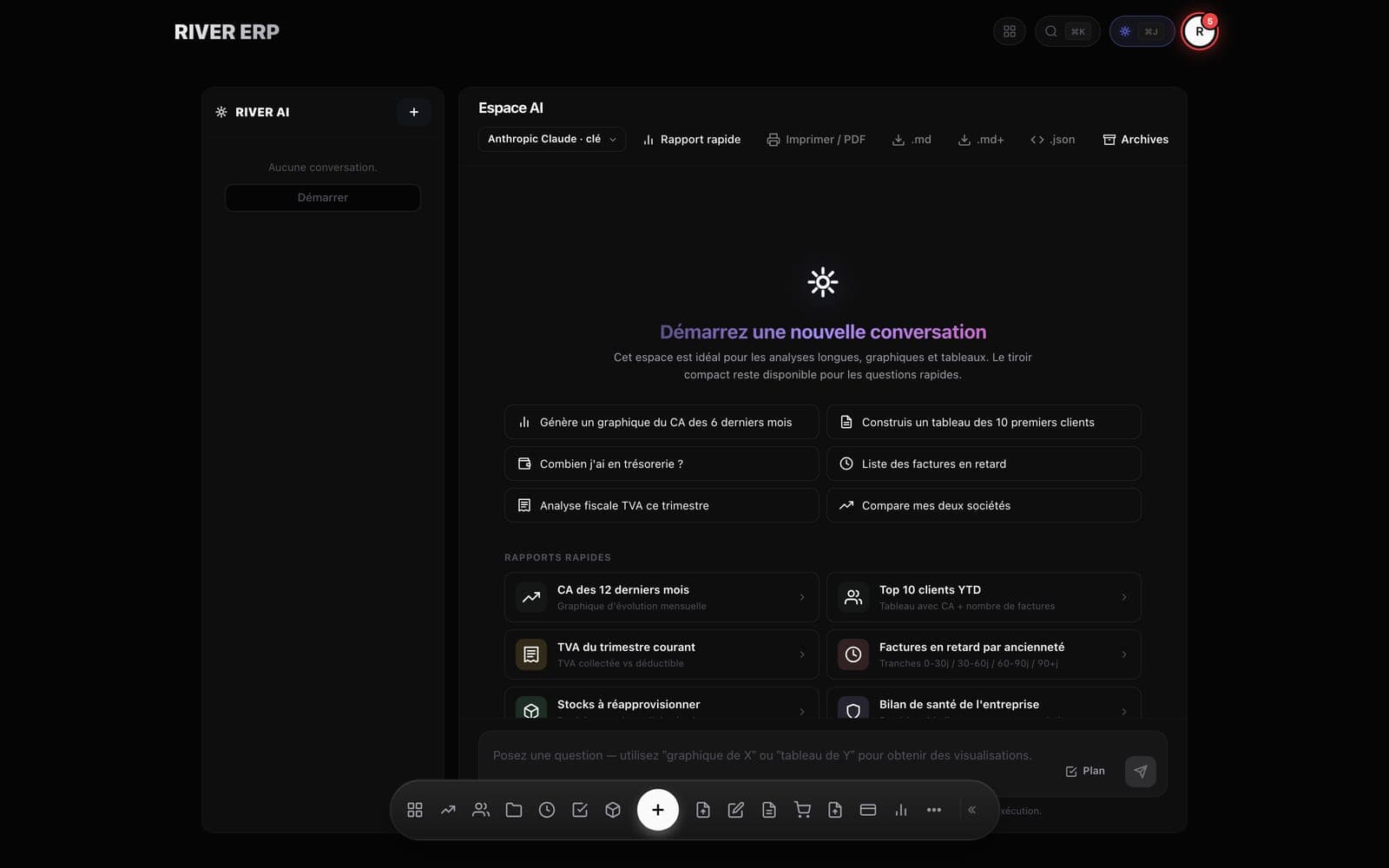Screen dimensions: 1389x868
Task: Toggle the AI assistant ⌘J button
Action: [1142, 31]
